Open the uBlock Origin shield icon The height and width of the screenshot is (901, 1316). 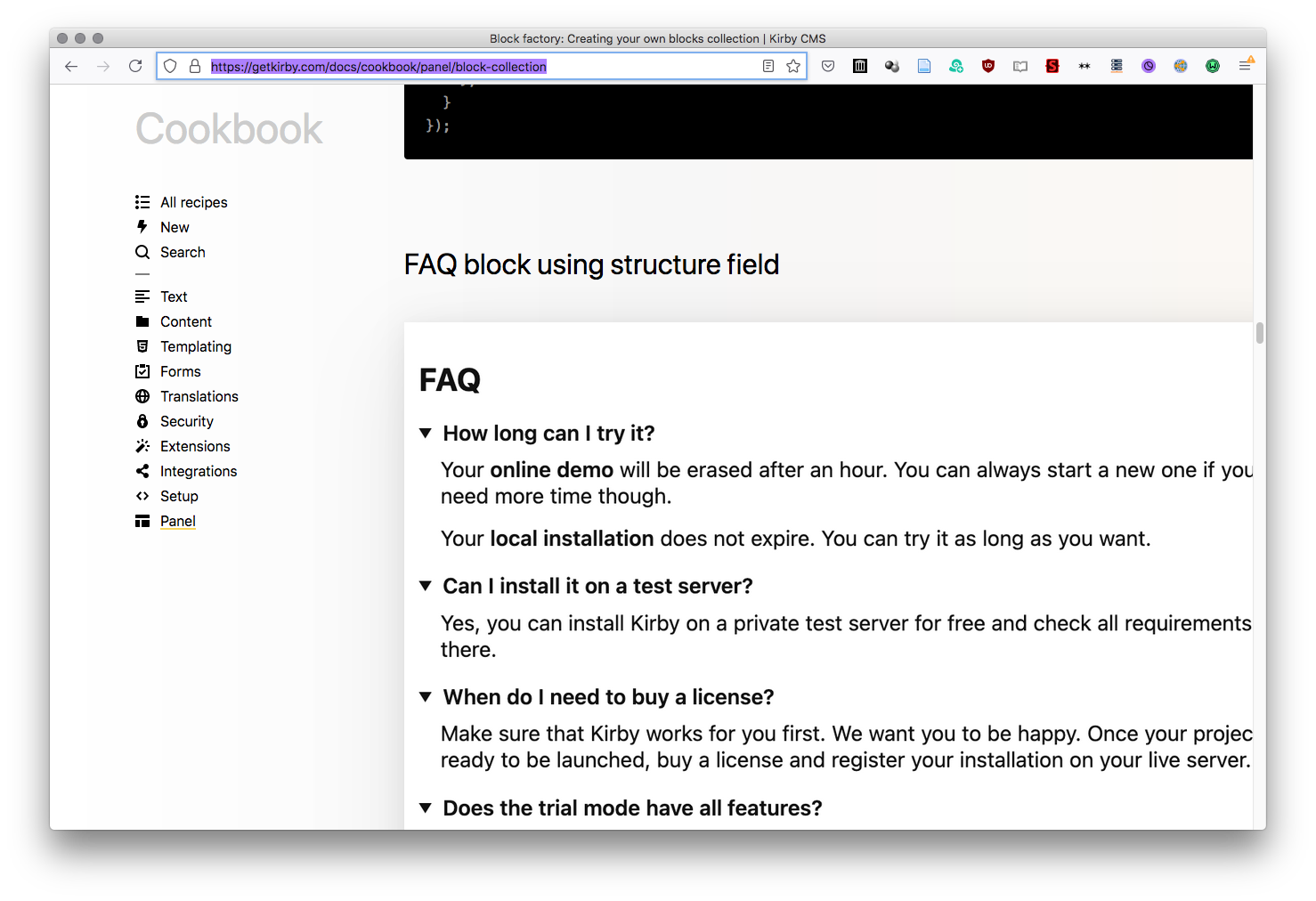(988, 65)
